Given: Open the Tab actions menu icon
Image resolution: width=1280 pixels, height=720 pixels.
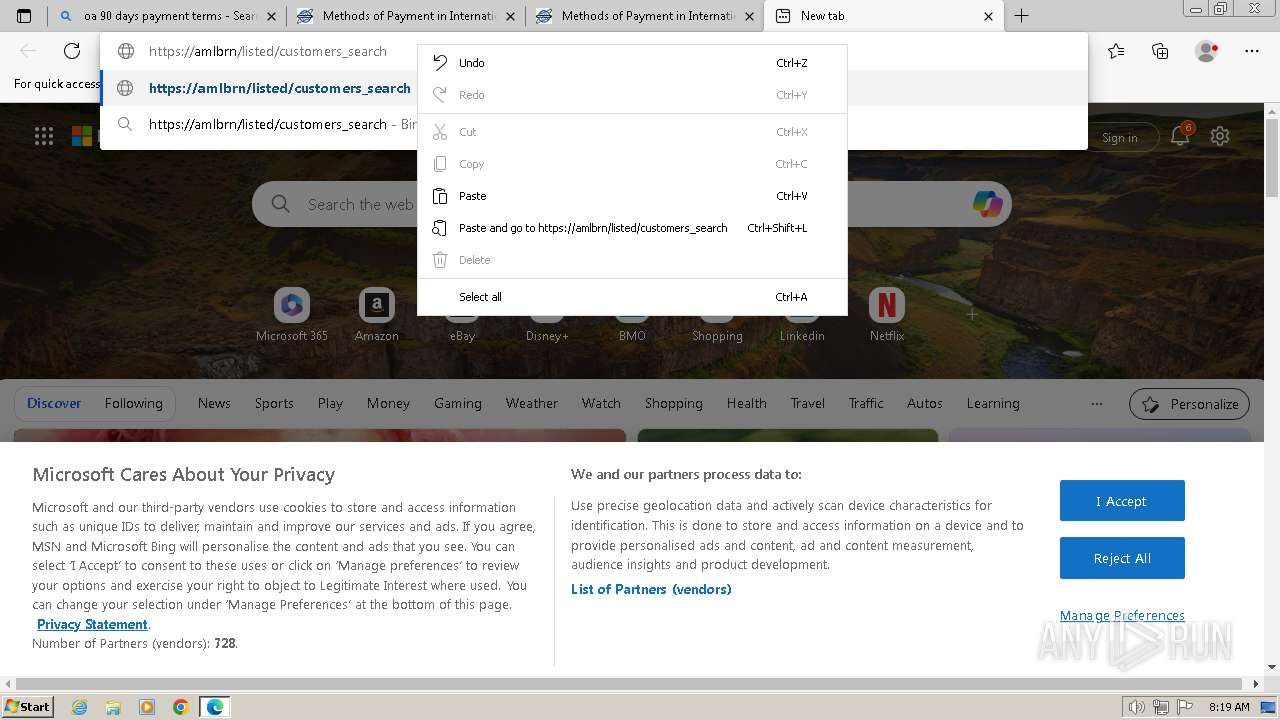Looking at the screenshot, I should [24, 16].
